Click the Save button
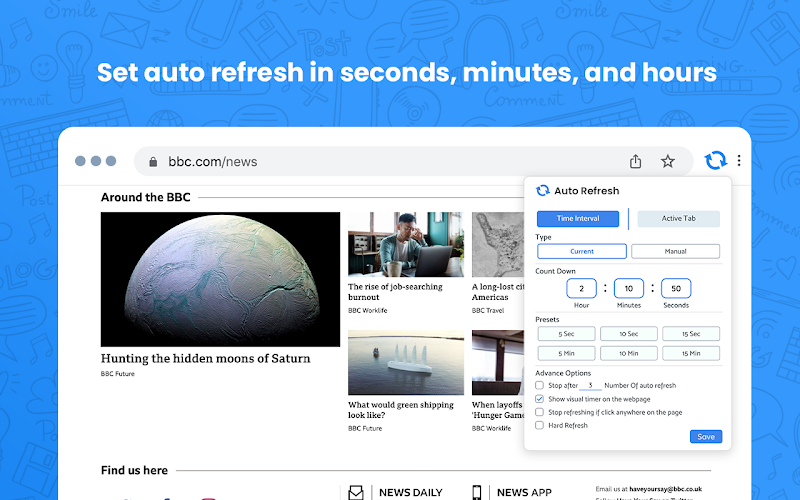 (x=706, y=437)
